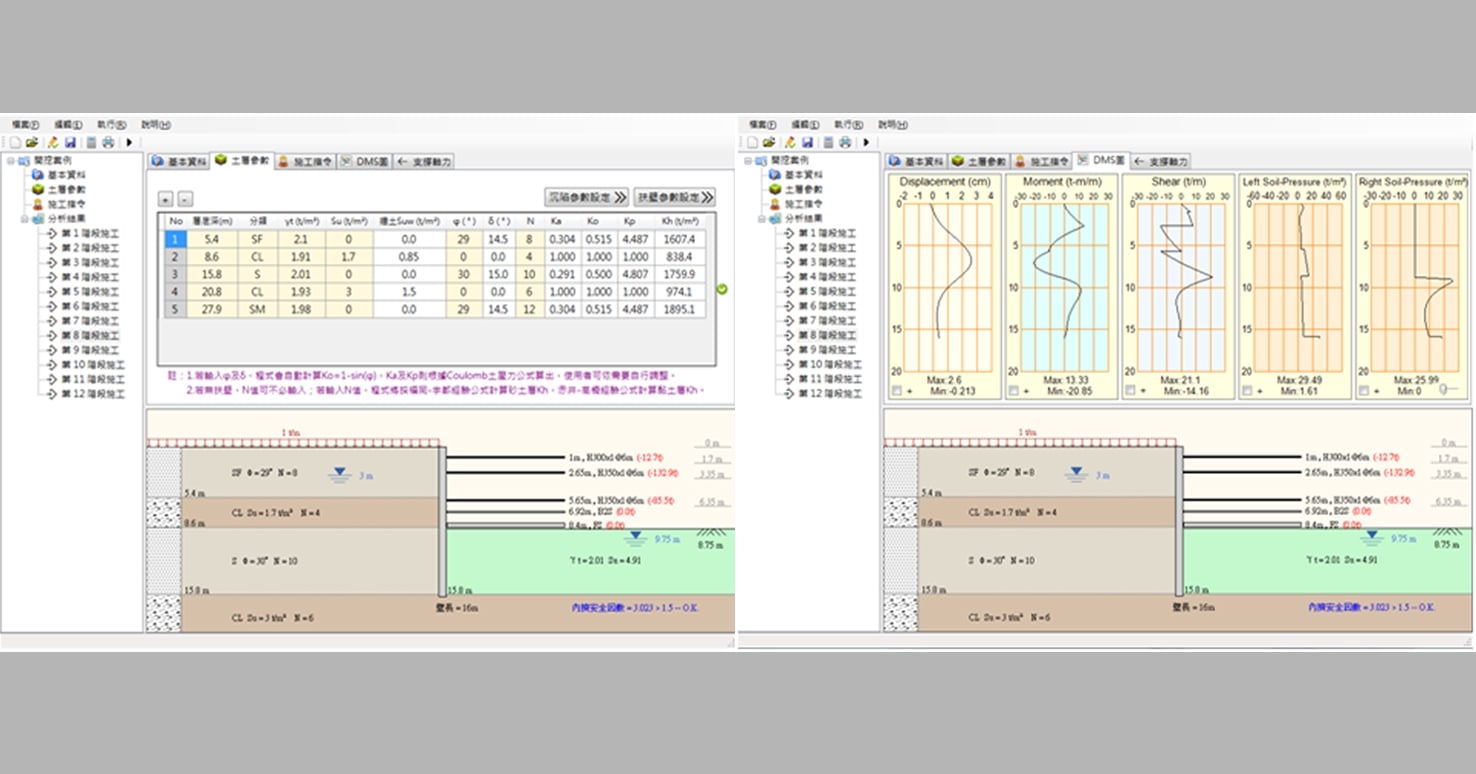Select 第 8 階段施工 in the left window tree
Viewport: 1476px width, 774px height.
coord(90,336)
